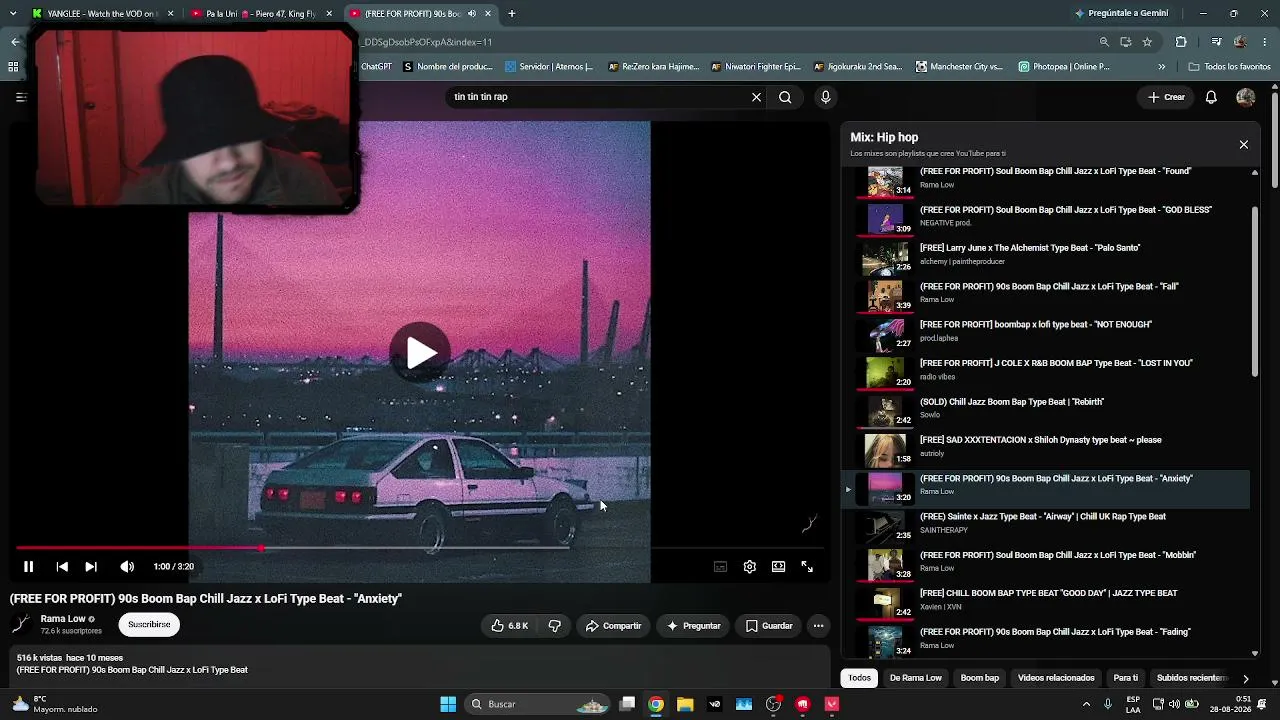Open YouTube notifications bell
The height and width of the screenshot is (720, 1280).
(x=1211, y=97)
